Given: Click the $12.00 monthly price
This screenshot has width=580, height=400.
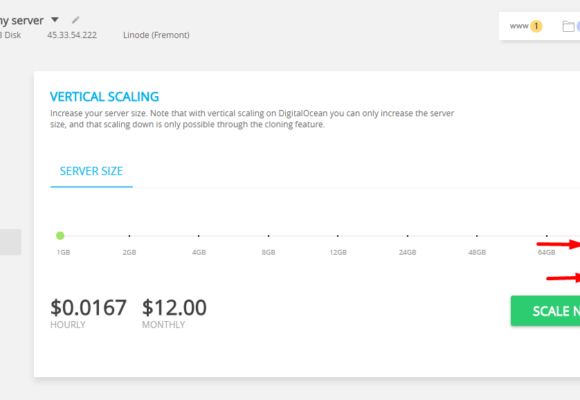Looking at the screenshot, I should pyautogui.click(x=174, y=307).
